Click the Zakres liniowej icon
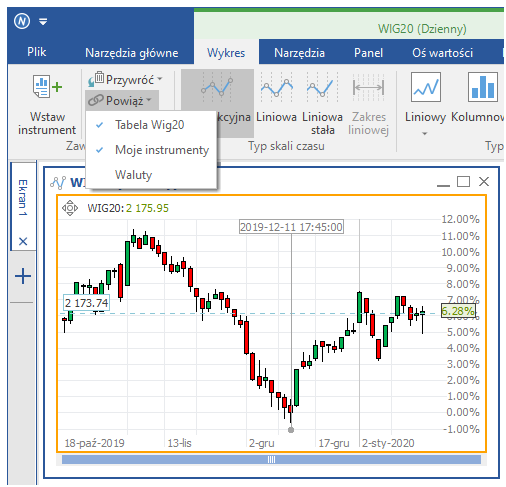The width and height of the screenshot is (506, 487). pyautogui.click(x=368, y=88)
